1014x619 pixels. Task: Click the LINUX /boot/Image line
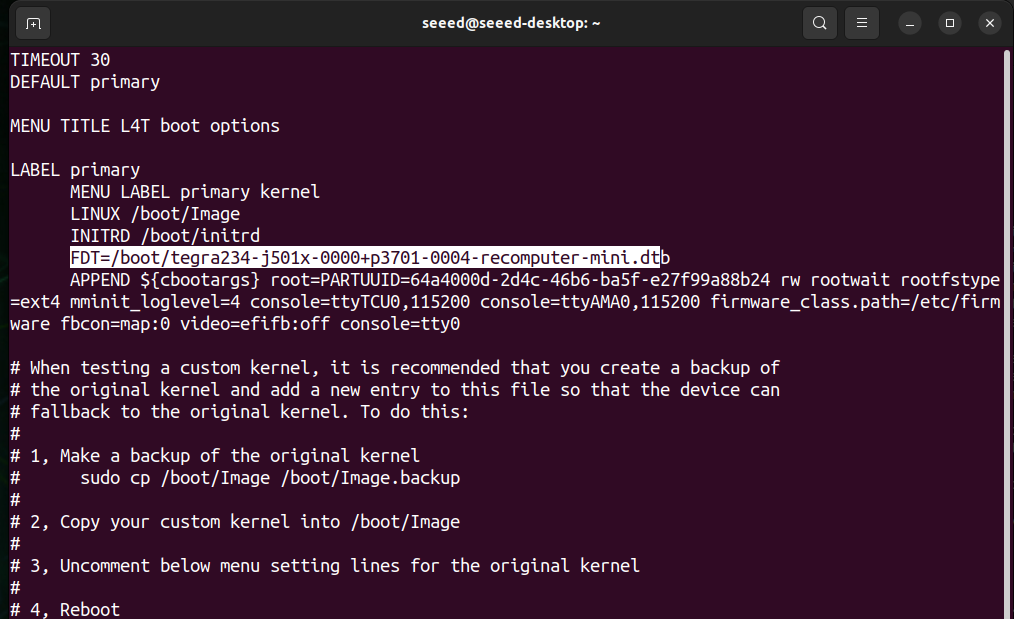(155, 214)
